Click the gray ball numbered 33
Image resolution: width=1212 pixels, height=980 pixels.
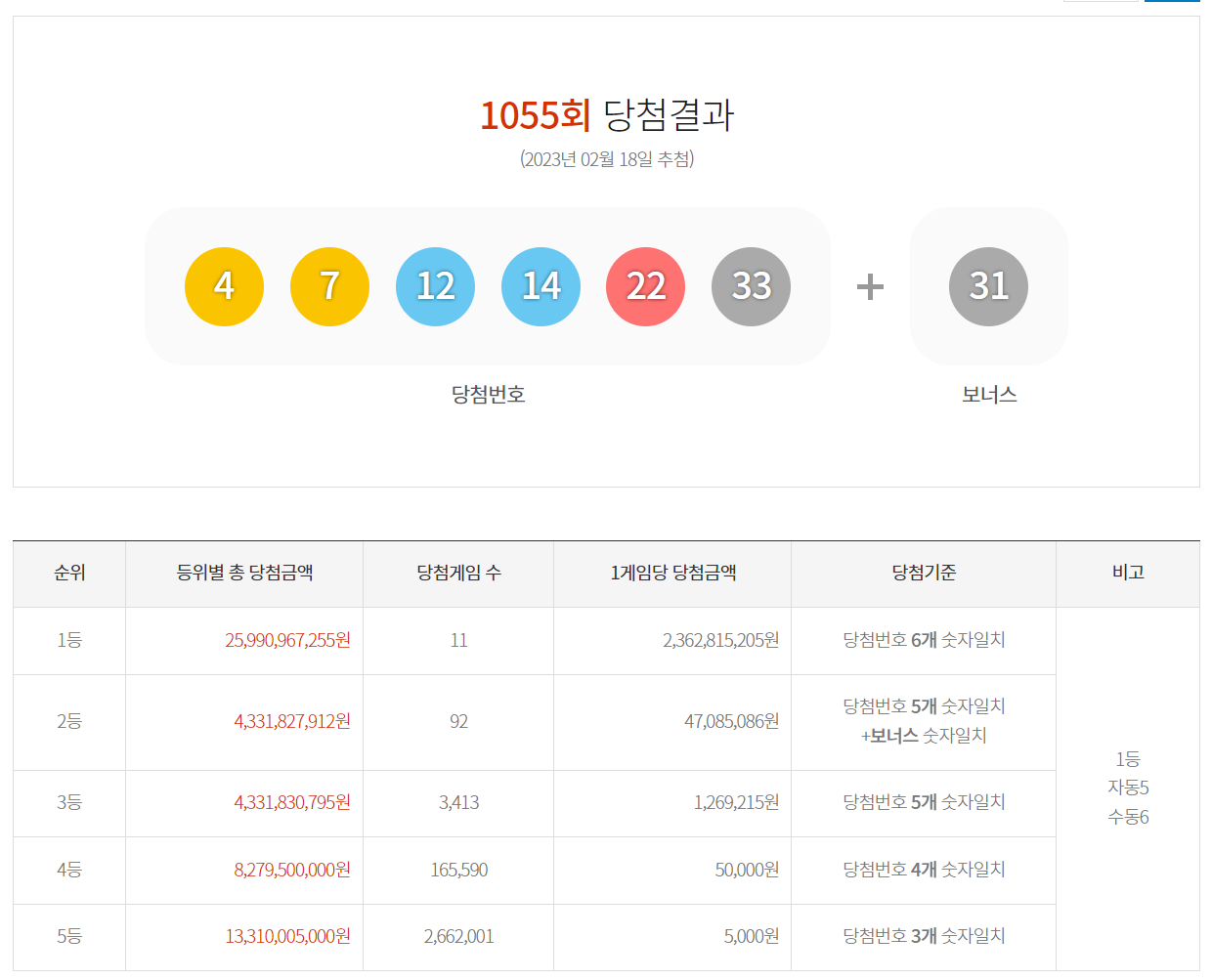coord(751,285)
